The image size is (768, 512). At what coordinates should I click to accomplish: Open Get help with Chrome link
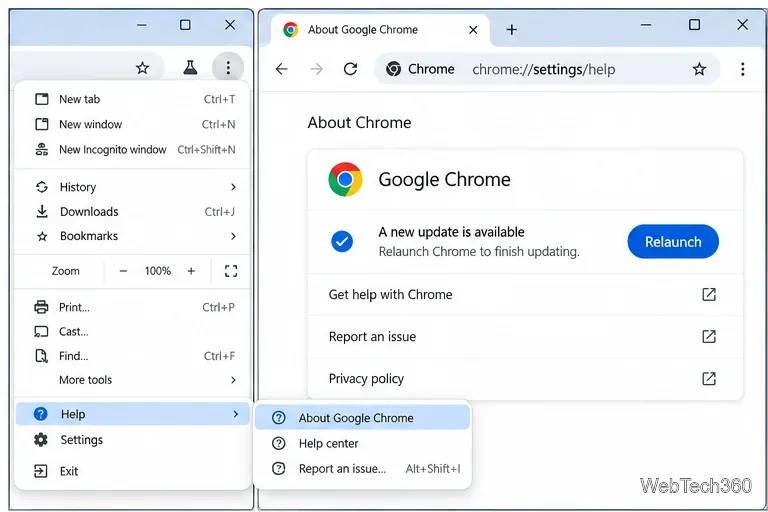click(525, 294)
